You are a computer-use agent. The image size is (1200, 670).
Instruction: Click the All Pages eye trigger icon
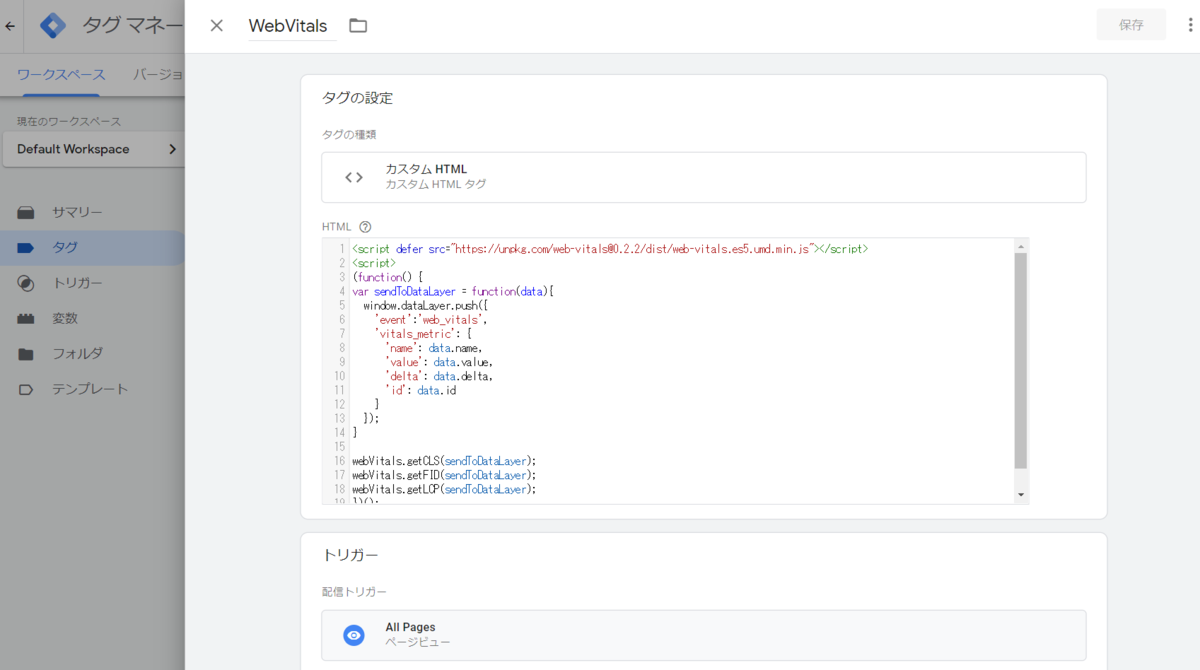point(354,635)
